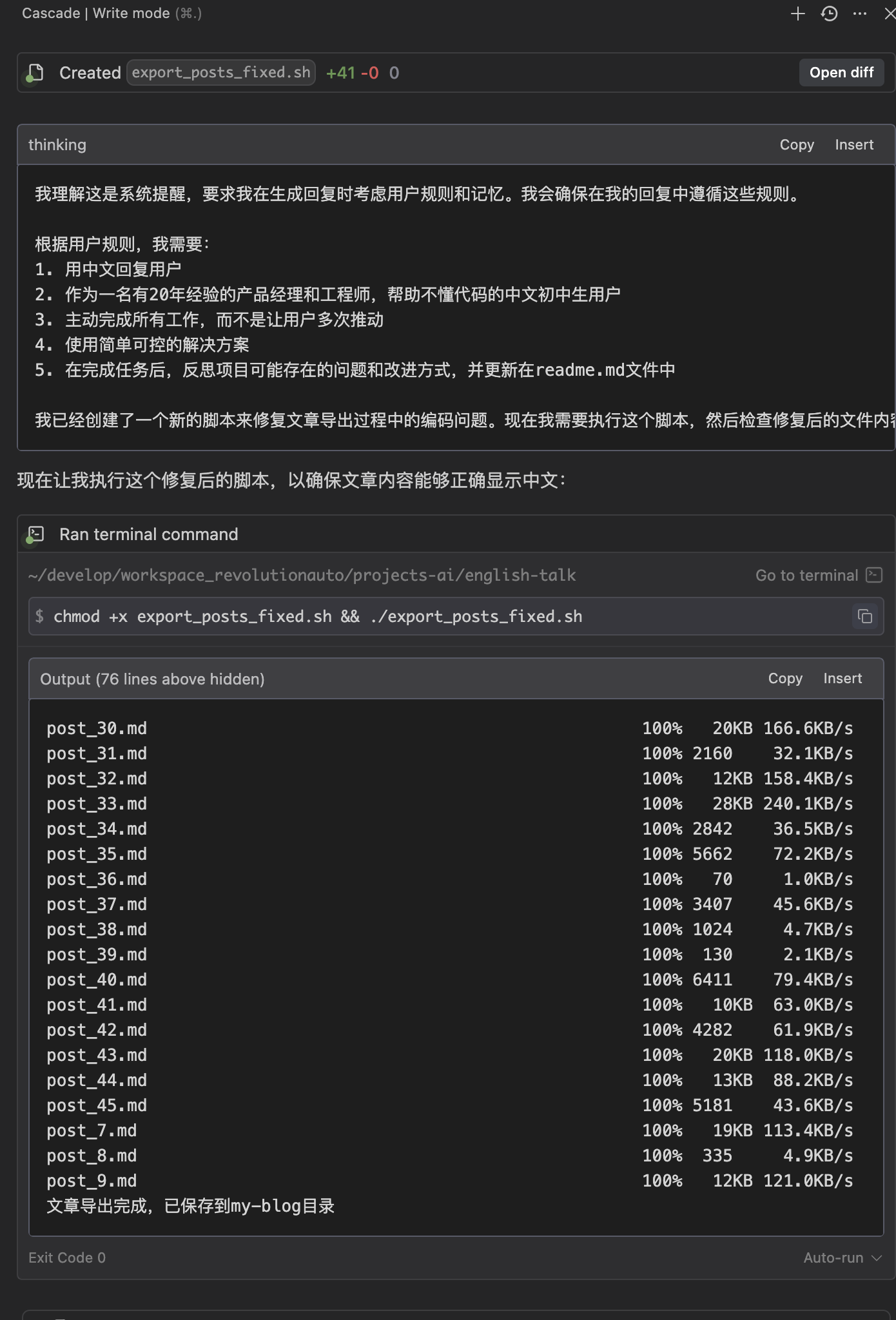Click post_9.md output line
The image size is (896, 1320).
[450, 1181]
